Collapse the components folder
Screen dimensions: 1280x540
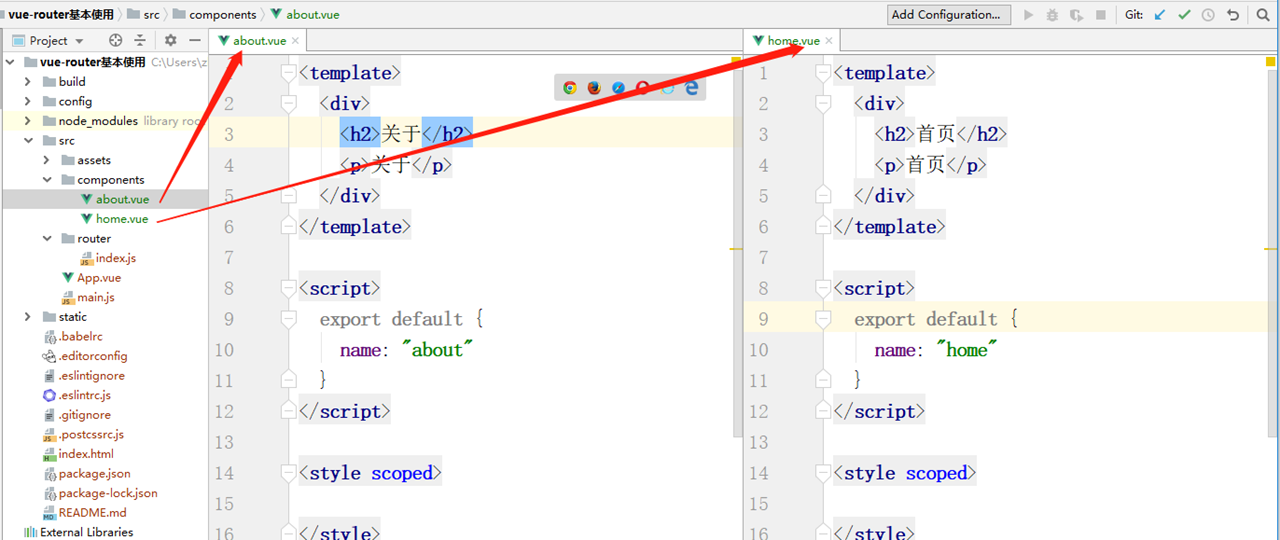coord(47,180)
